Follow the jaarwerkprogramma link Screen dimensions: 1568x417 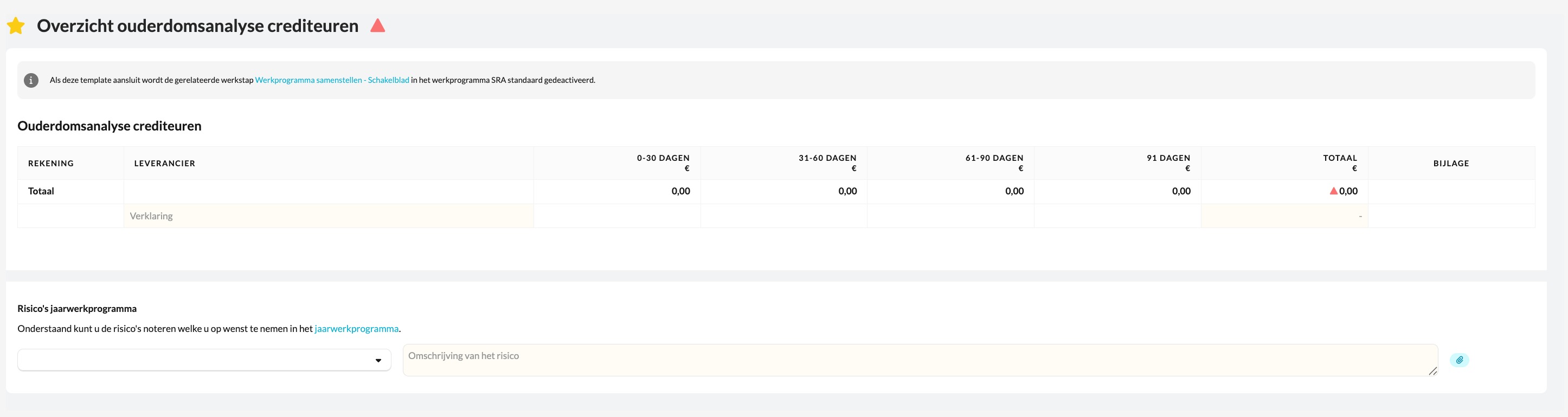[x=356, y=329]
